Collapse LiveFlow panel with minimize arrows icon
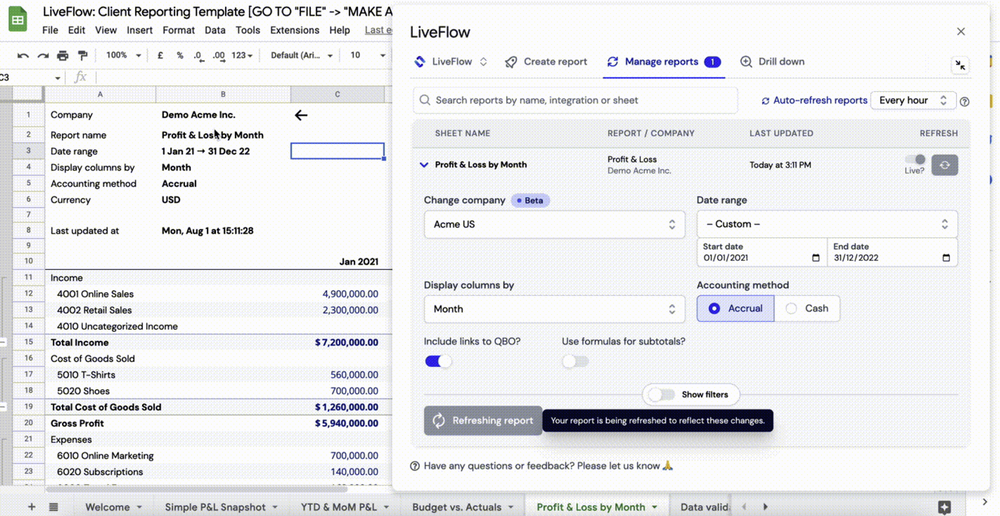The image size is (1000, 516). 960,65
